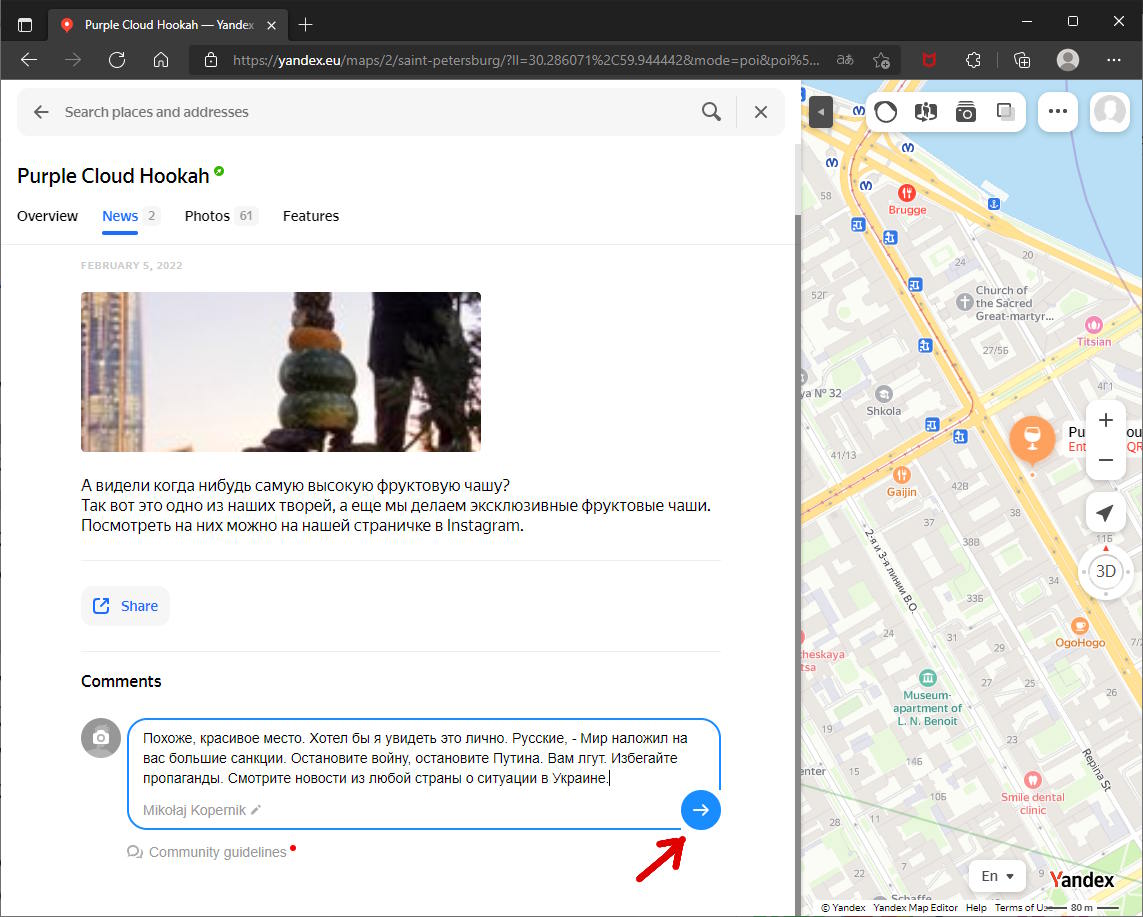
Task: Open the En language dropdown
Action: coord(997,876)
